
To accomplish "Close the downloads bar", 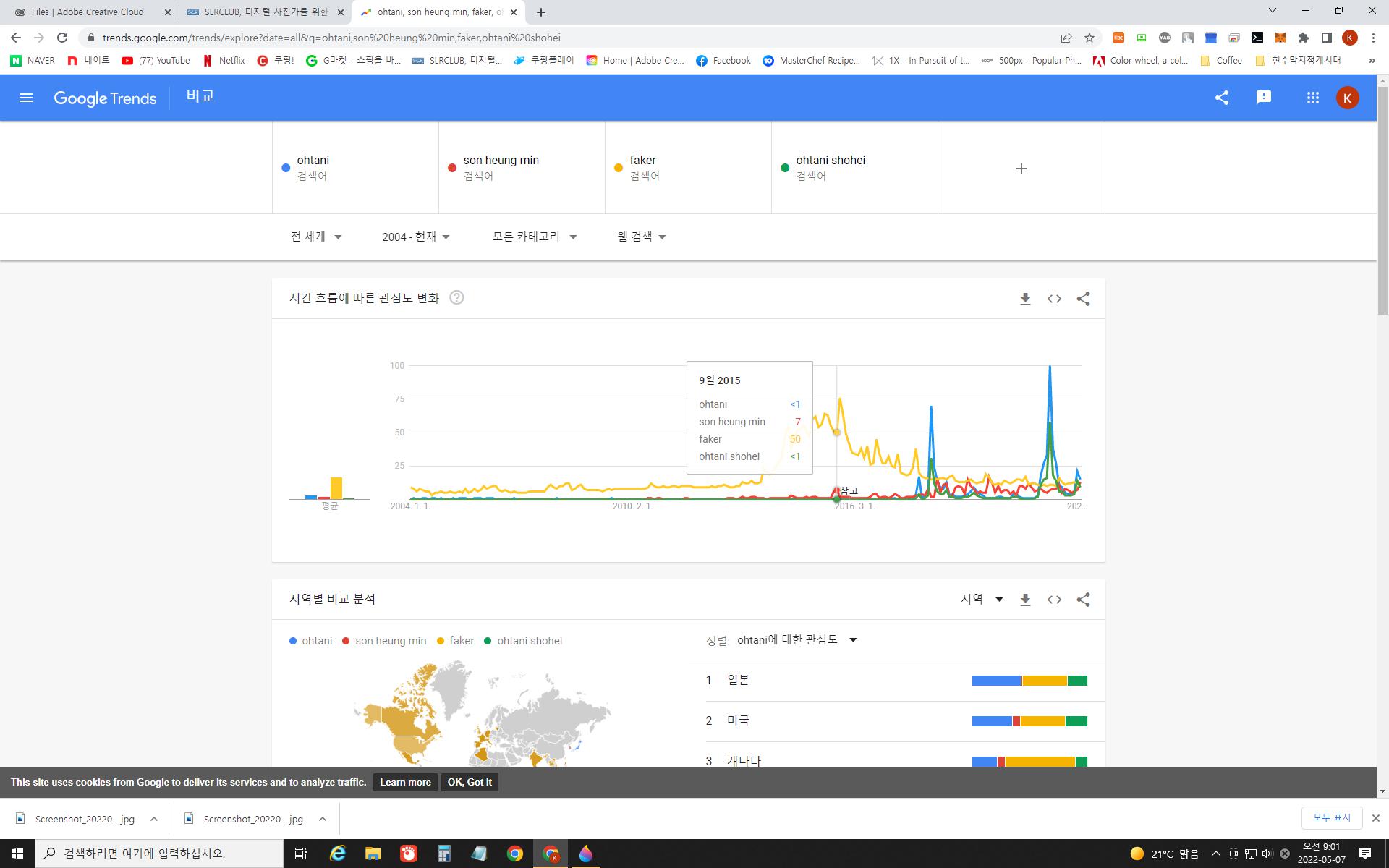I will pos(1376,818).
